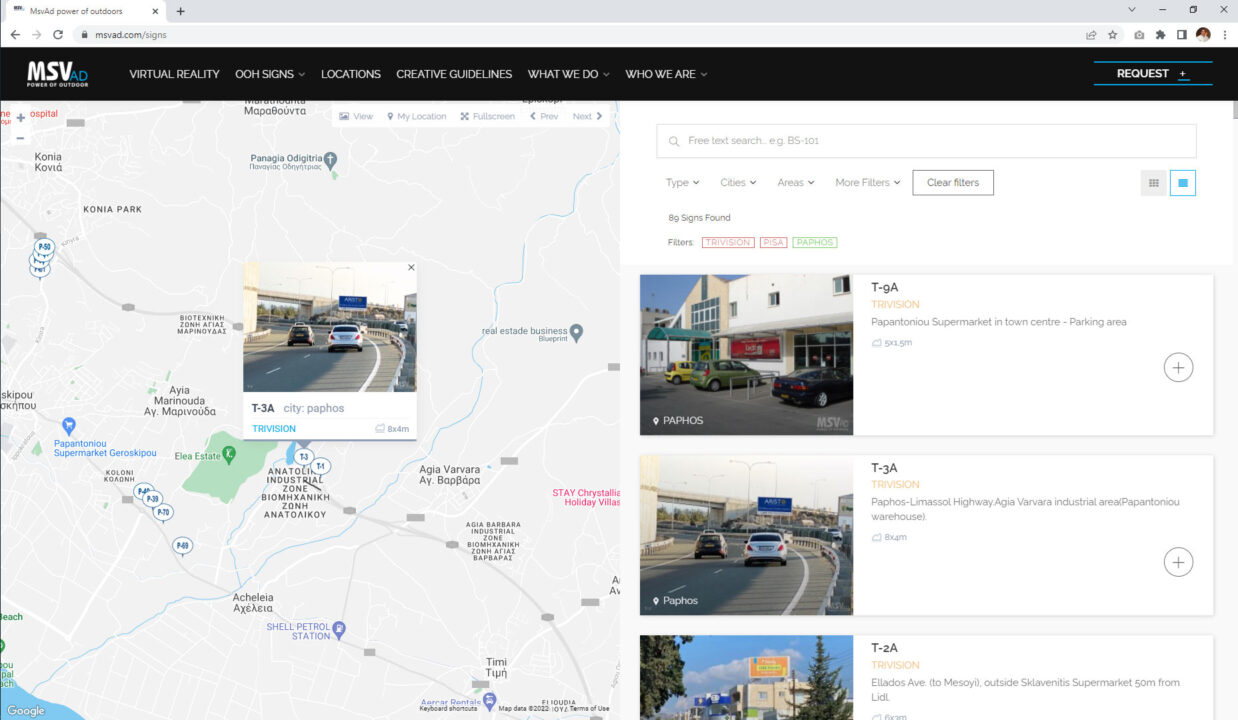Viewport: 1238px width, 720px height.
Task: Zoom in the map with plus button
Action: click(21, 118)
